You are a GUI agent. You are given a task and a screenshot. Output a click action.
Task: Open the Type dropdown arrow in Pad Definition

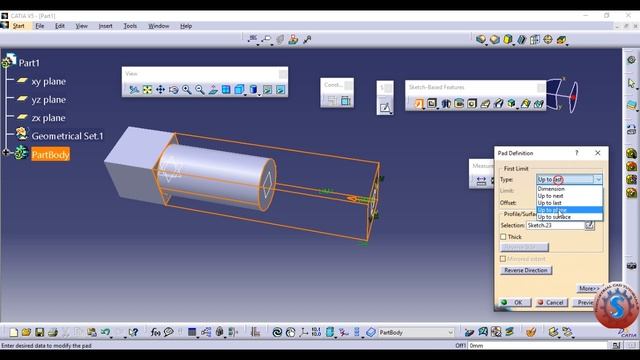coord(598,180)
